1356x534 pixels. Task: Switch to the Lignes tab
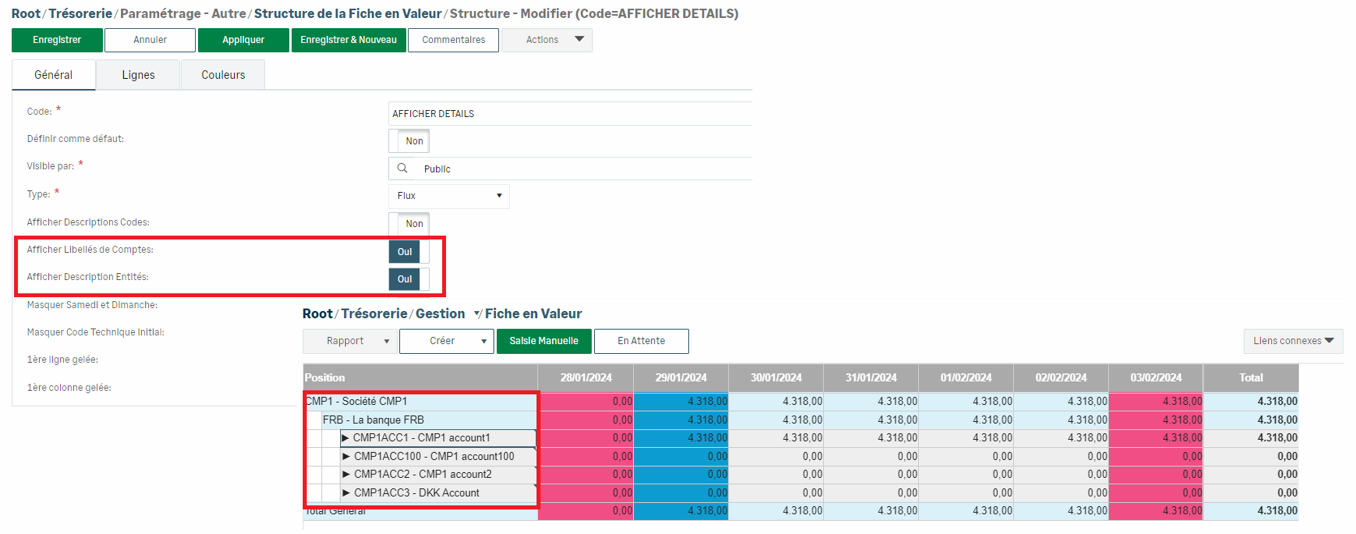click(x=138, y=75)
